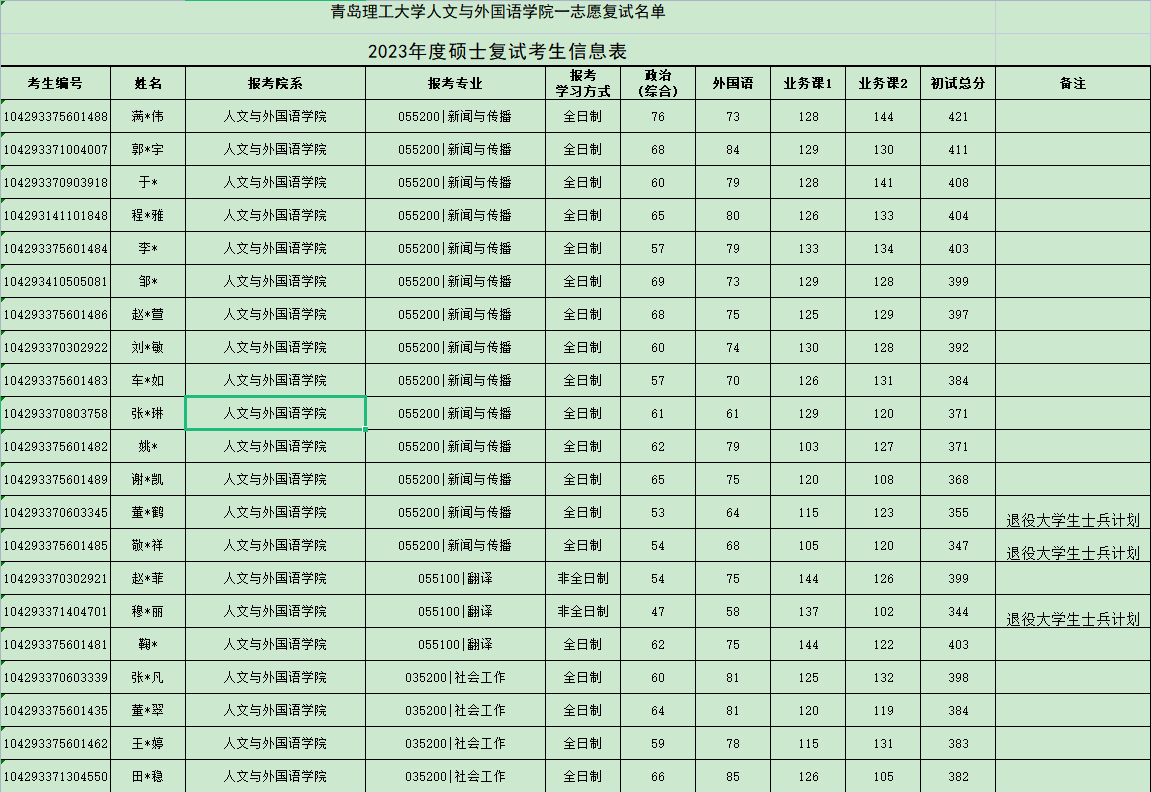1151x792 pixels.
Task: Click 055100|翻译 cell in 鞠* row
Action: (x=455, y=644)
